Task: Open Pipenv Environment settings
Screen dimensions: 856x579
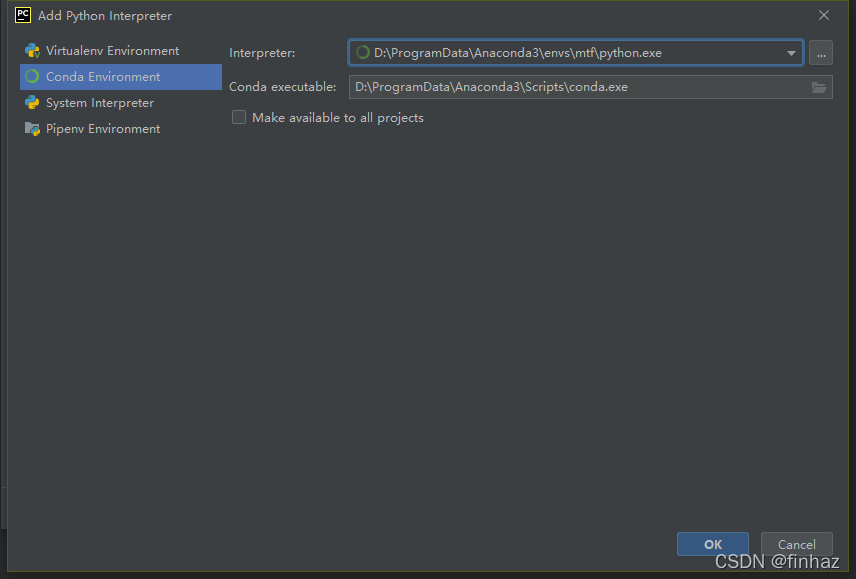Action: 121,129
